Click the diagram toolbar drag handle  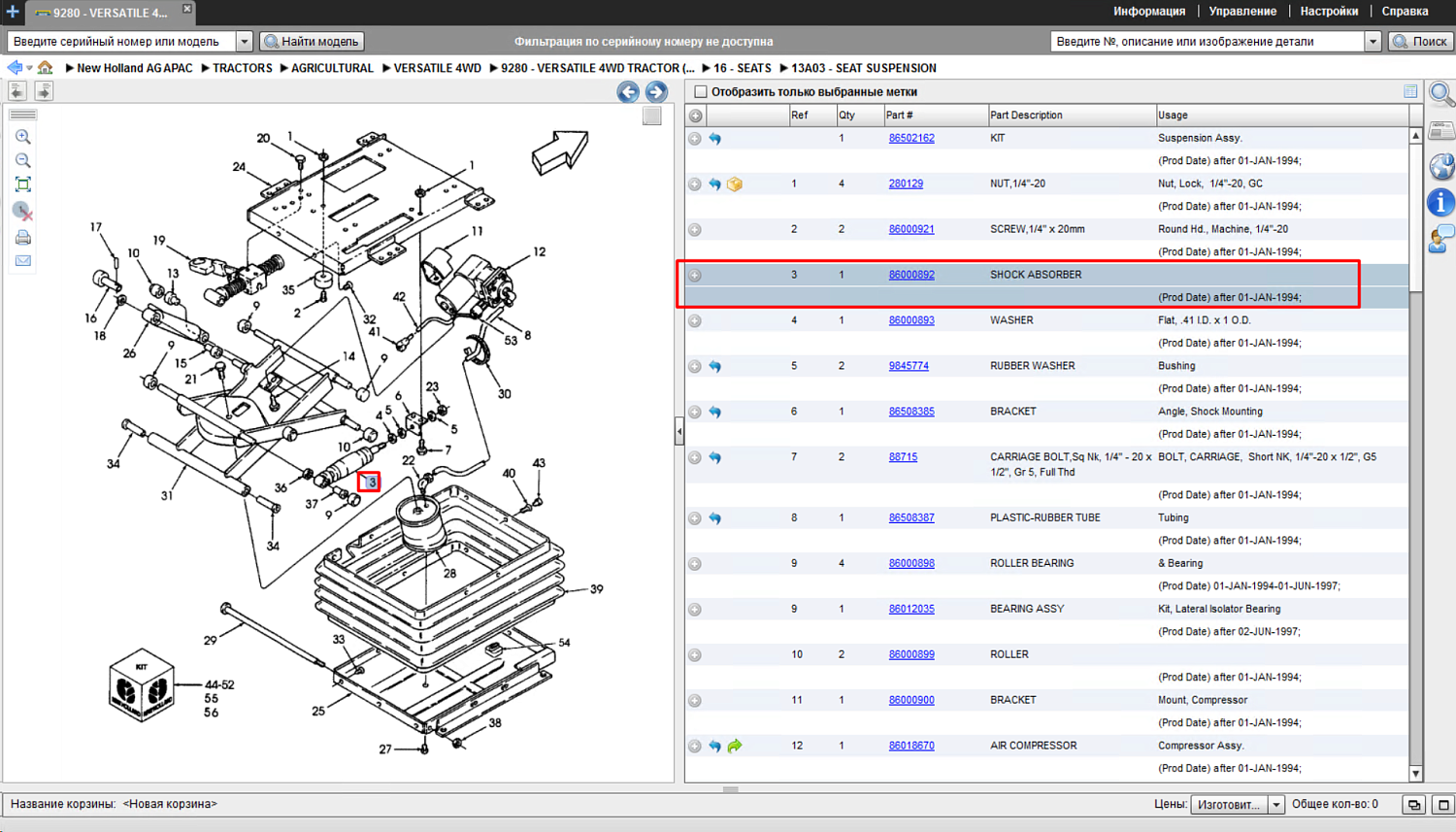point(23,115)
